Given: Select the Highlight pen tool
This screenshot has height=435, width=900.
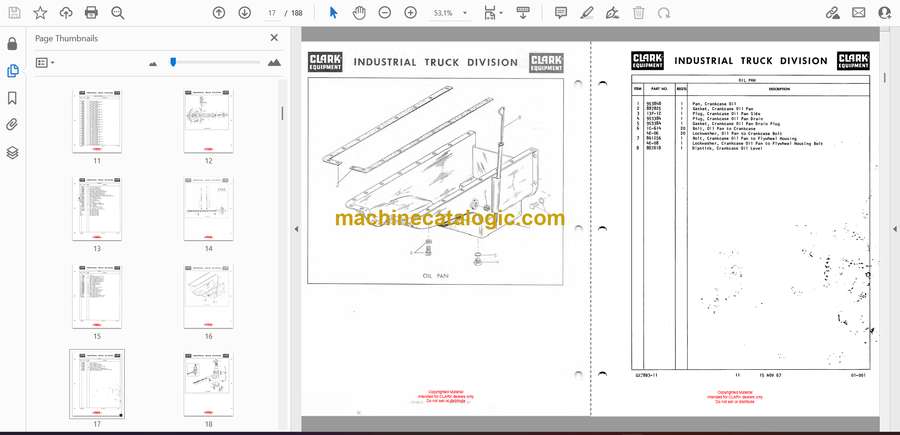Looking at the screenshot, I should (587, 13).
